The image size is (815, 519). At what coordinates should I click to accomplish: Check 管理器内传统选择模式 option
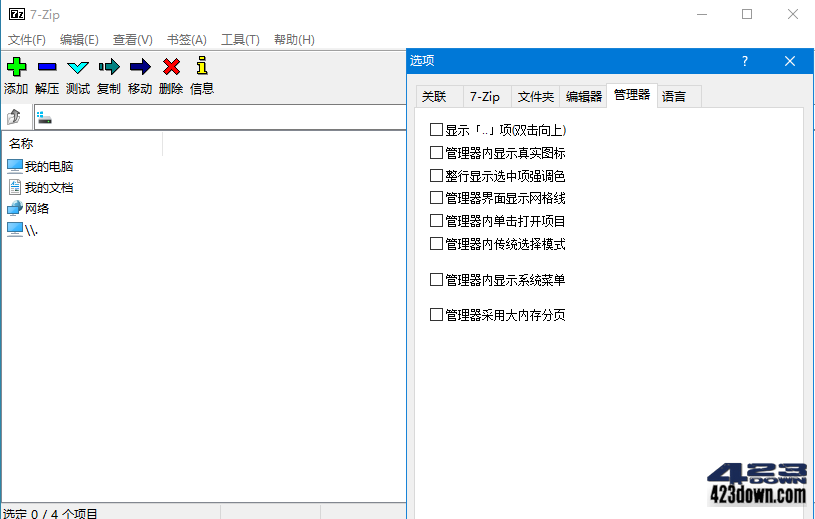(436, 243)
